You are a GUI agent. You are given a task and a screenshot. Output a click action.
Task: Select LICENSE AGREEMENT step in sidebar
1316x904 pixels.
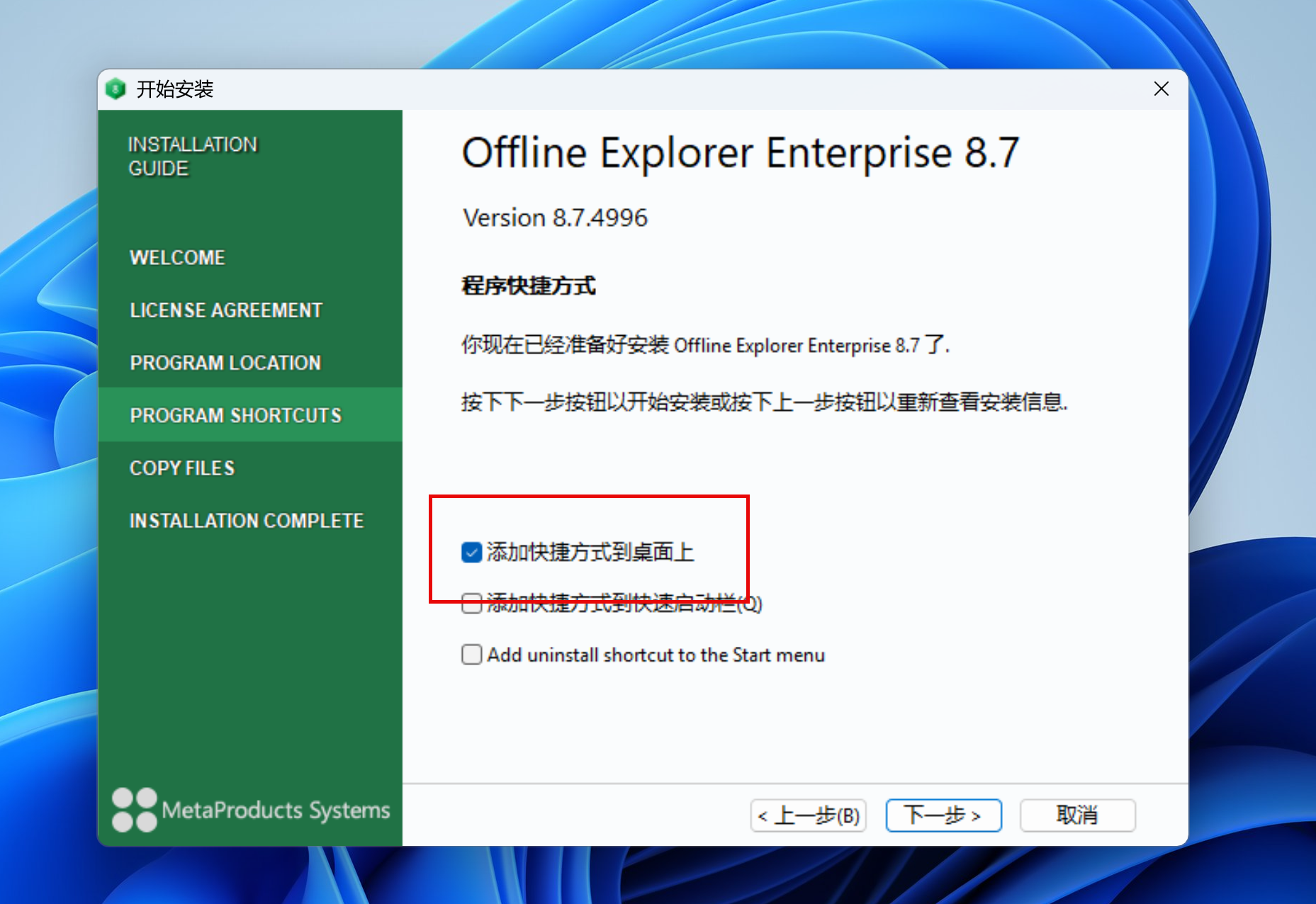click(226, 310)
